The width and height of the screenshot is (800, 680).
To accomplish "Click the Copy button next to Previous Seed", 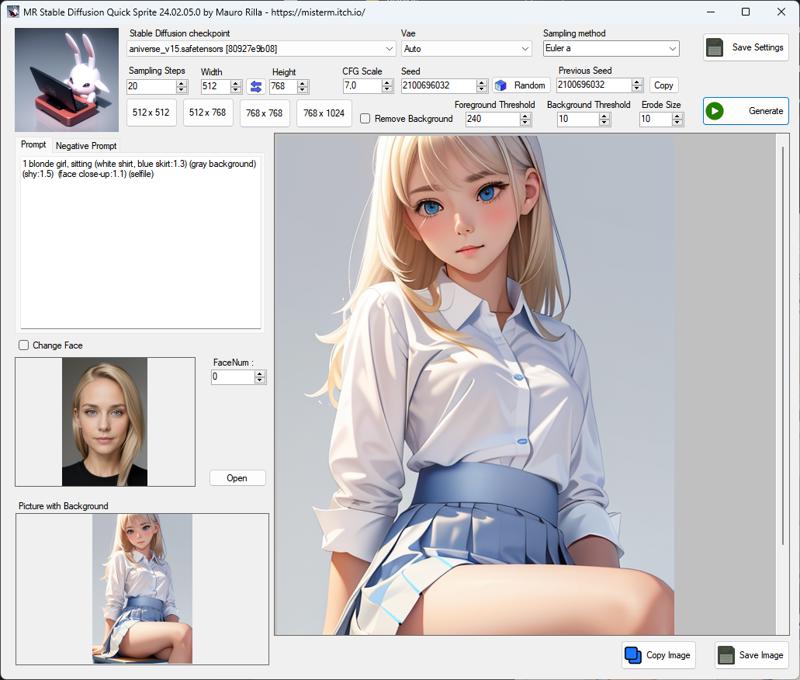I will pyautogui.click(x=664, y=85).
